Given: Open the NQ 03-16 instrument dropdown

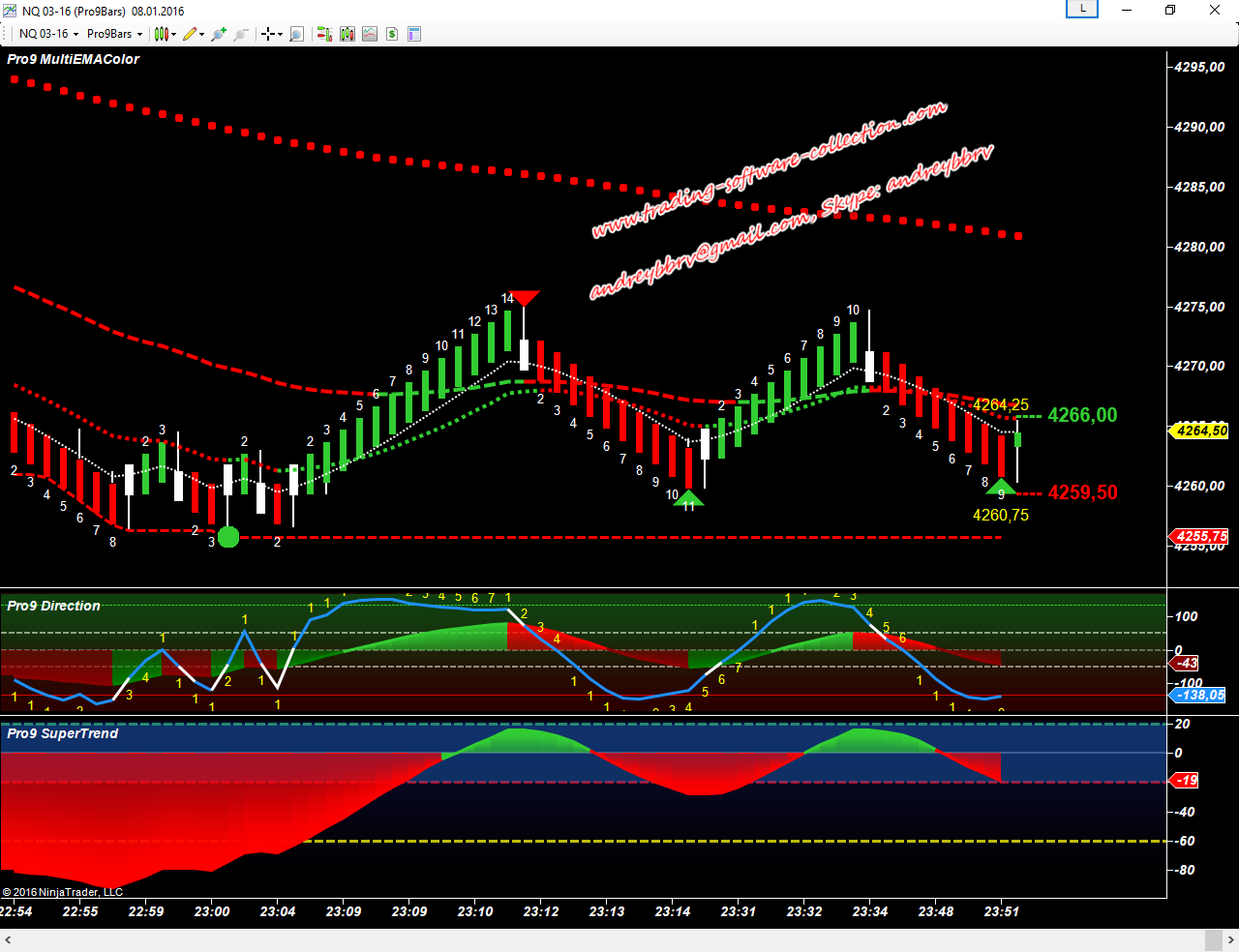Looking at the screenshot, I should 48,34.
